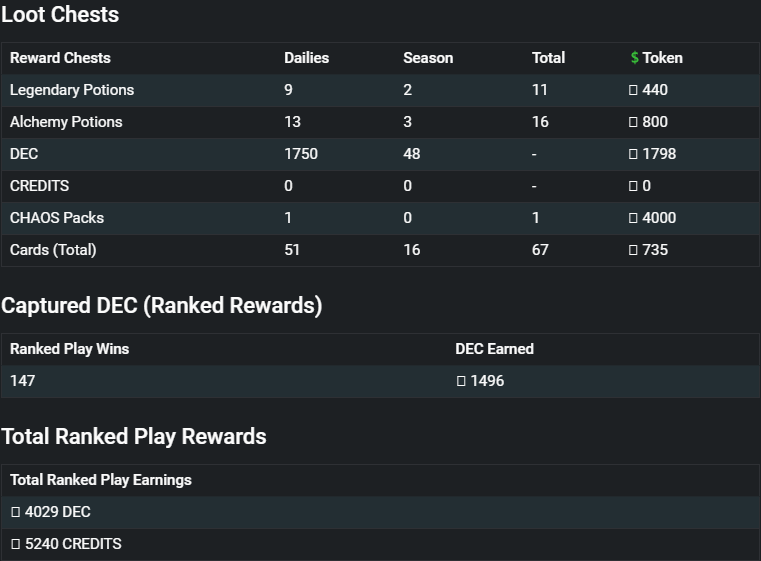Select the Season column header
The width and height of the screenshot is (761, 561).
[x=428, y=58]
